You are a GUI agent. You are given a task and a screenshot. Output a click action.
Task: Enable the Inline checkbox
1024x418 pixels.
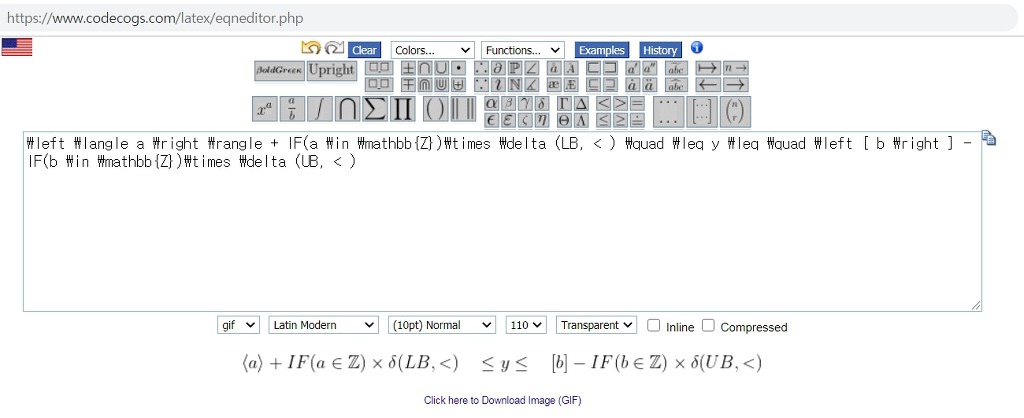point(654,325)
